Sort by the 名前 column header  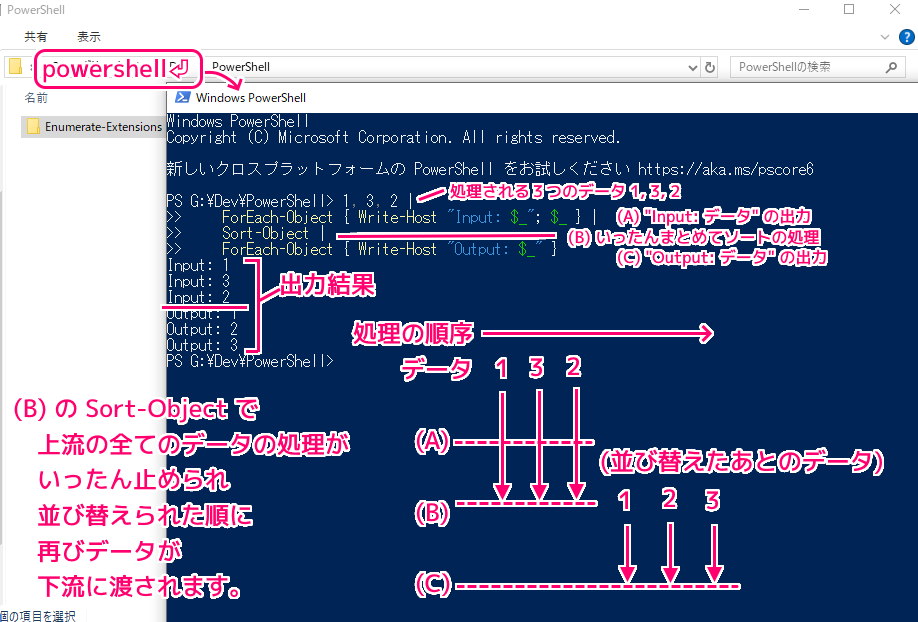pyautogui.click(x=36, y=98)
